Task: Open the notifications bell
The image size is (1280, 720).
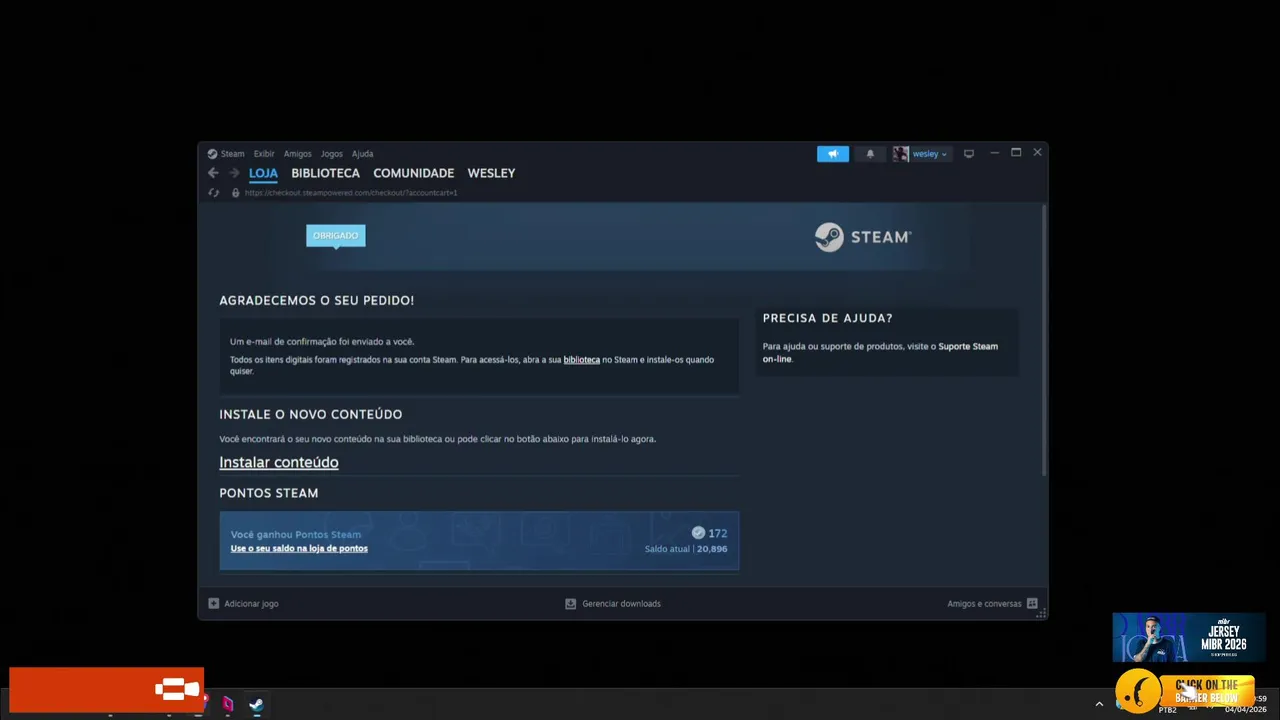Action: click(x=870, y=154)
